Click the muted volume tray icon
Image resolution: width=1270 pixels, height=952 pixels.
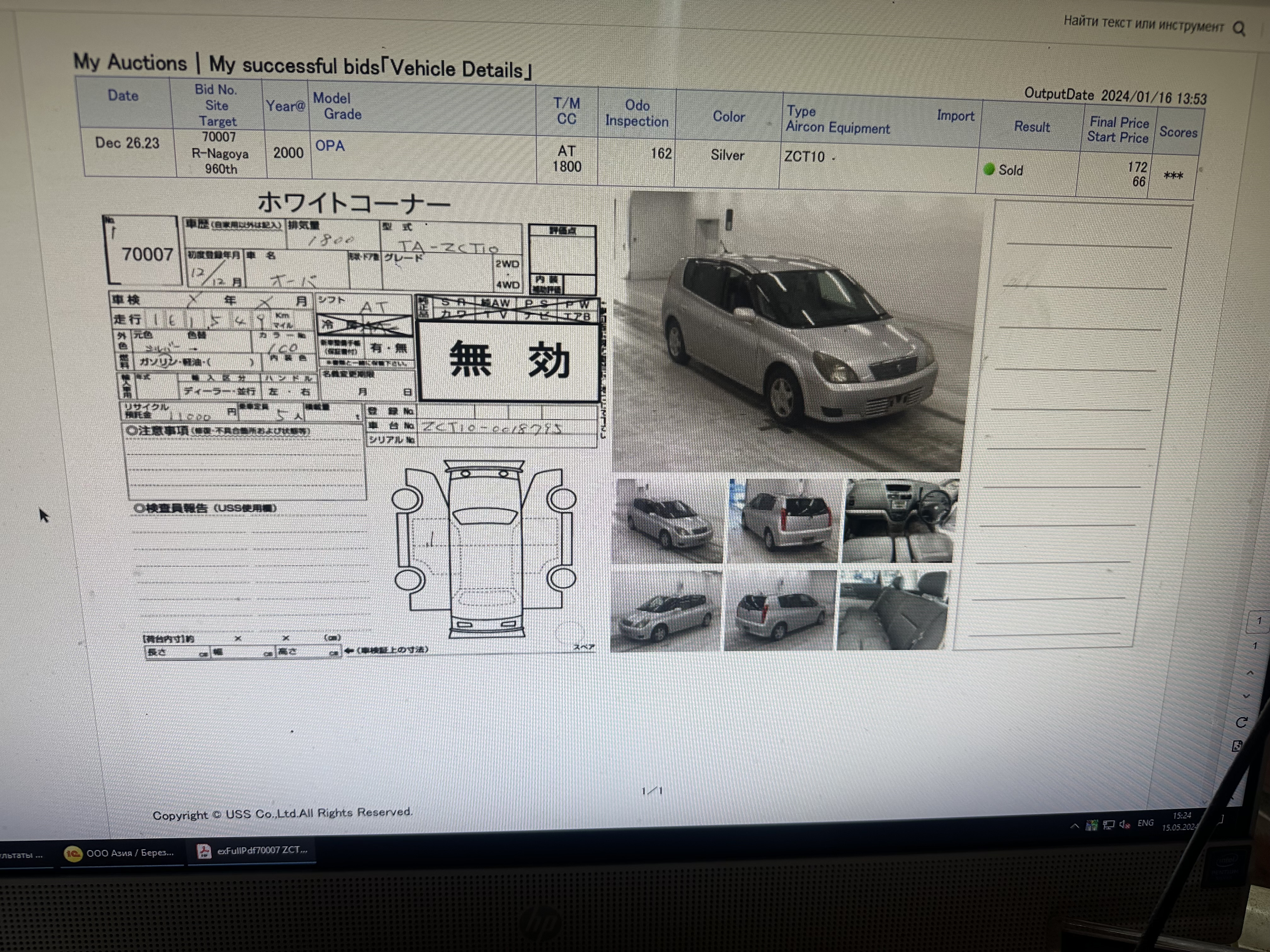point(1125,824)
